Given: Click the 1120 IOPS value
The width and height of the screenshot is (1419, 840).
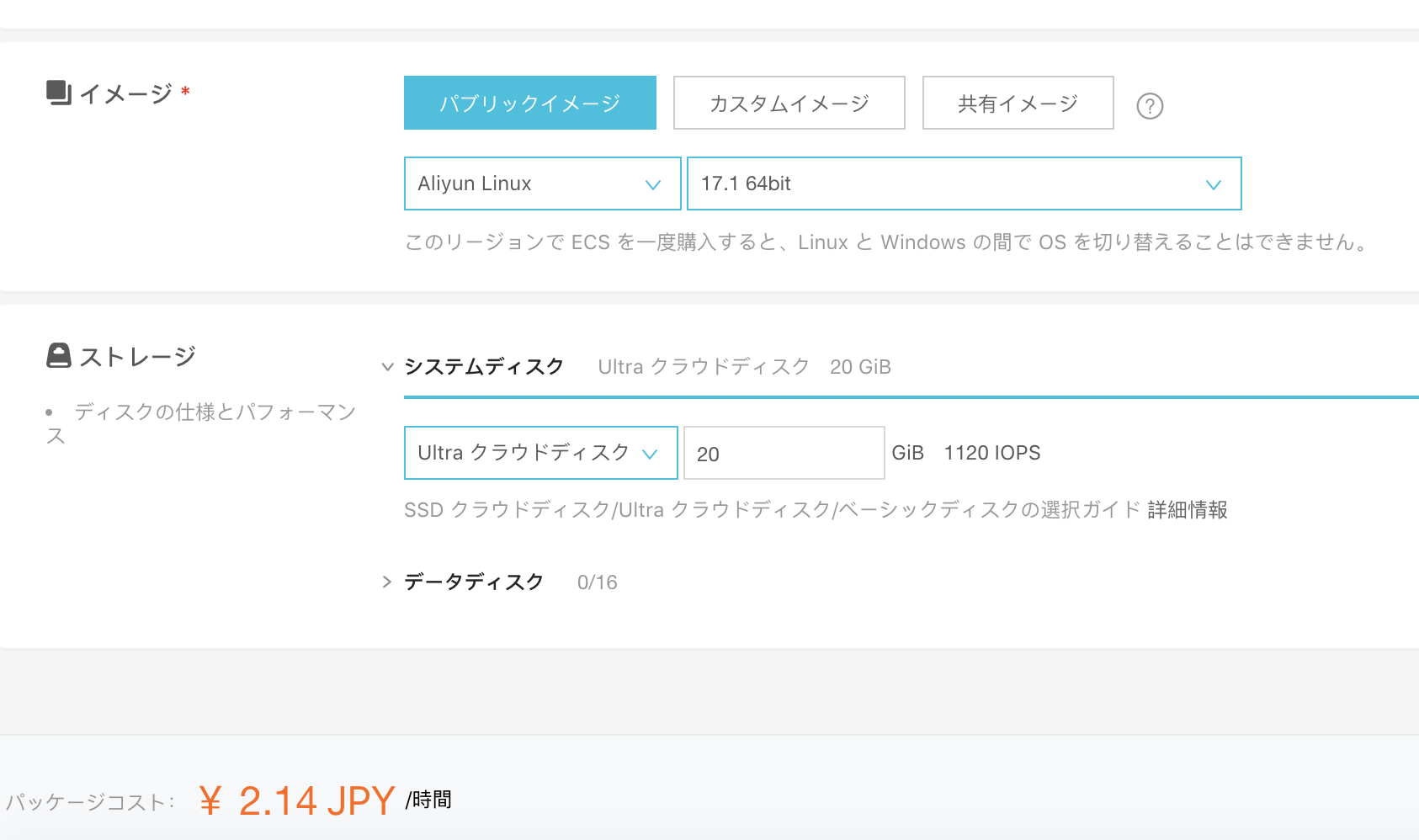Looking at the screenshot, I should click(992, 453).
